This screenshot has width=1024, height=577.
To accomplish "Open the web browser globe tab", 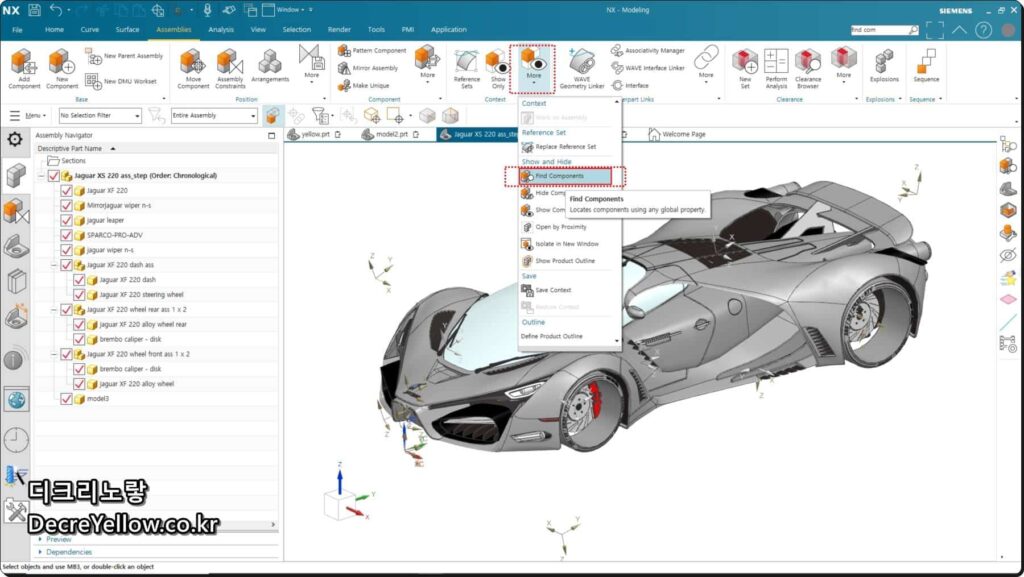I will pos(16,399).
